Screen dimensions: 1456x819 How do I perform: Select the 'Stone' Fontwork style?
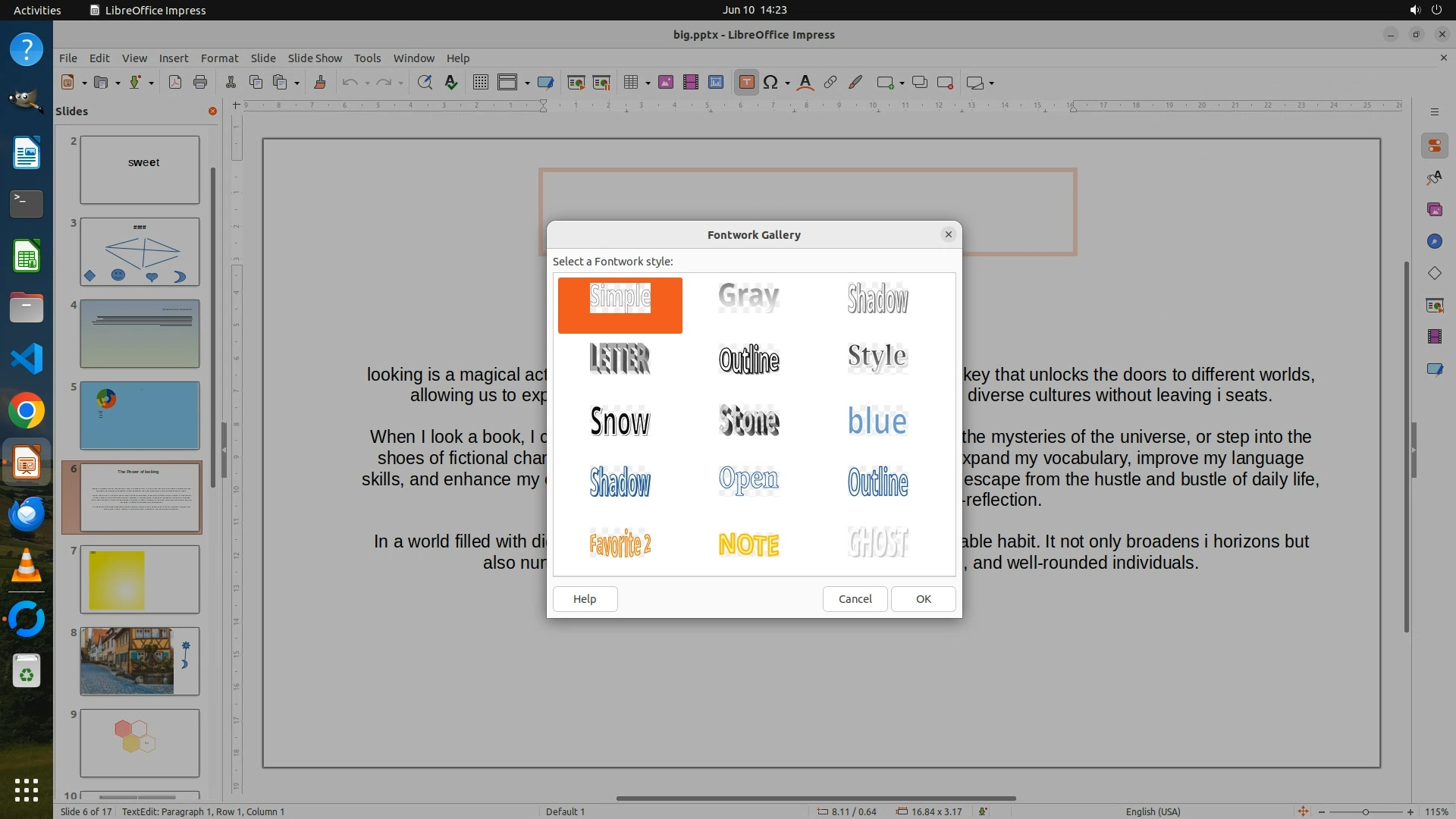pos(748,422)
